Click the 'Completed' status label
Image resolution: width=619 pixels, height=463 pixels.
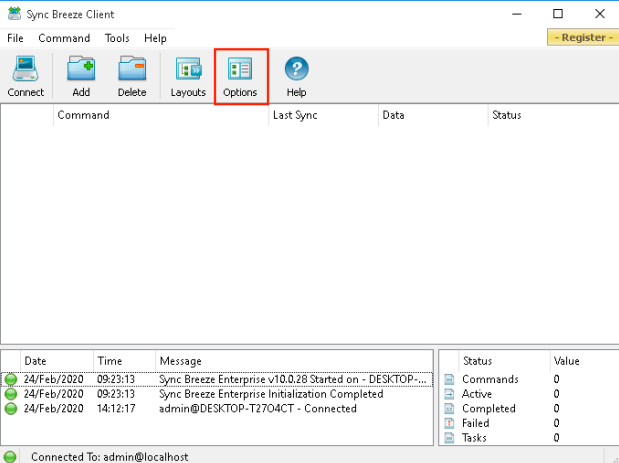[489, 409]
